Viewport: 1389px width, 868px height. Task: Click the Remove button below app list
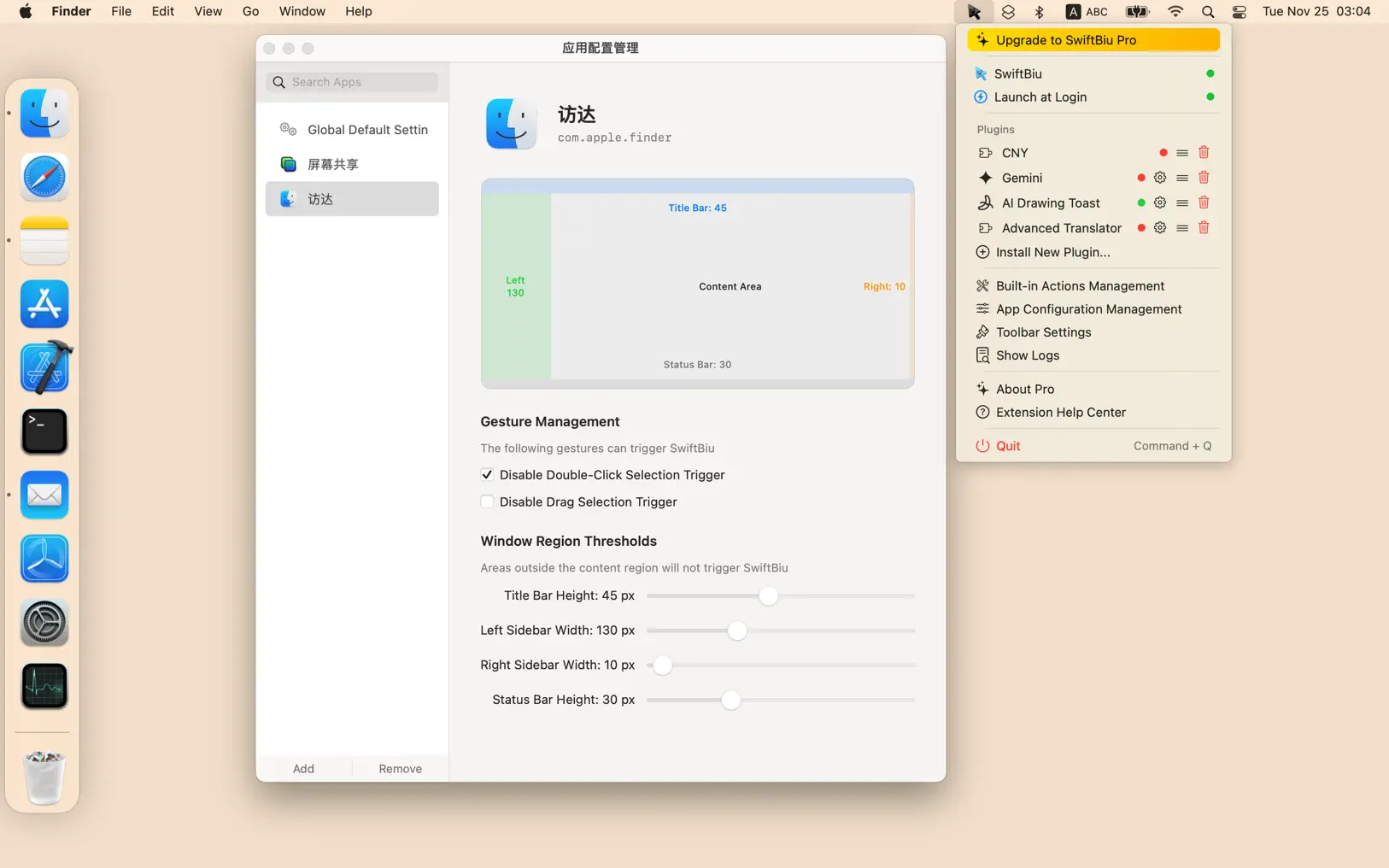click(400, 769)
